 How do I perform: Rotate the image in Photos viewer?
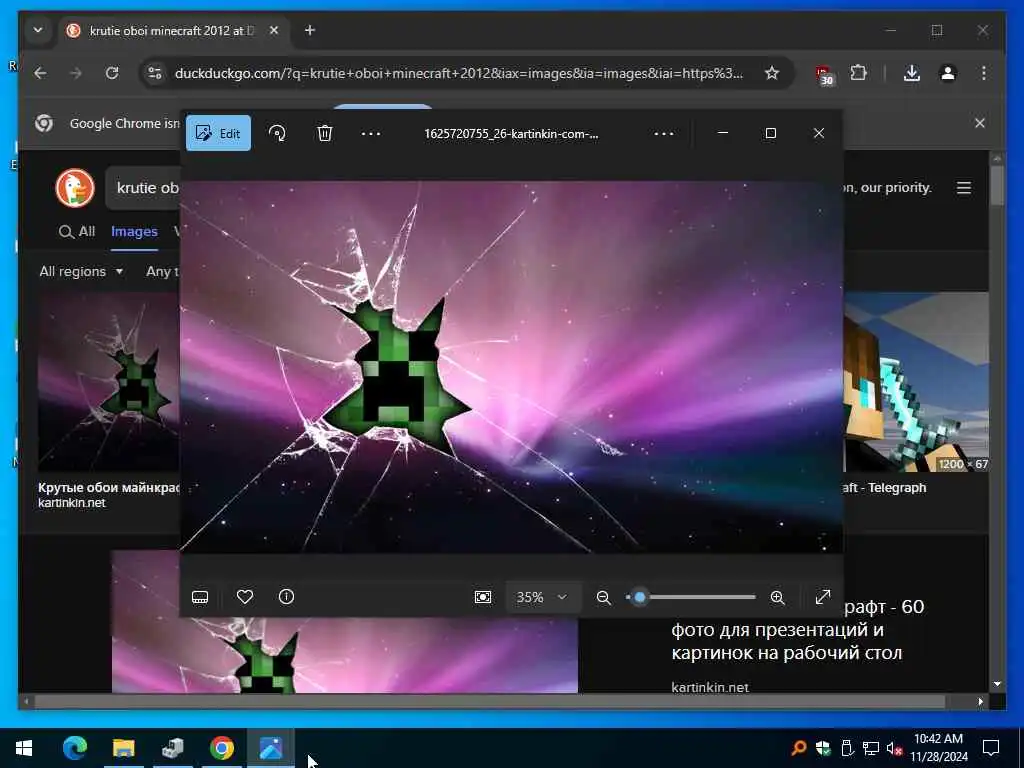pyautogui.click(x=277, y=133)
